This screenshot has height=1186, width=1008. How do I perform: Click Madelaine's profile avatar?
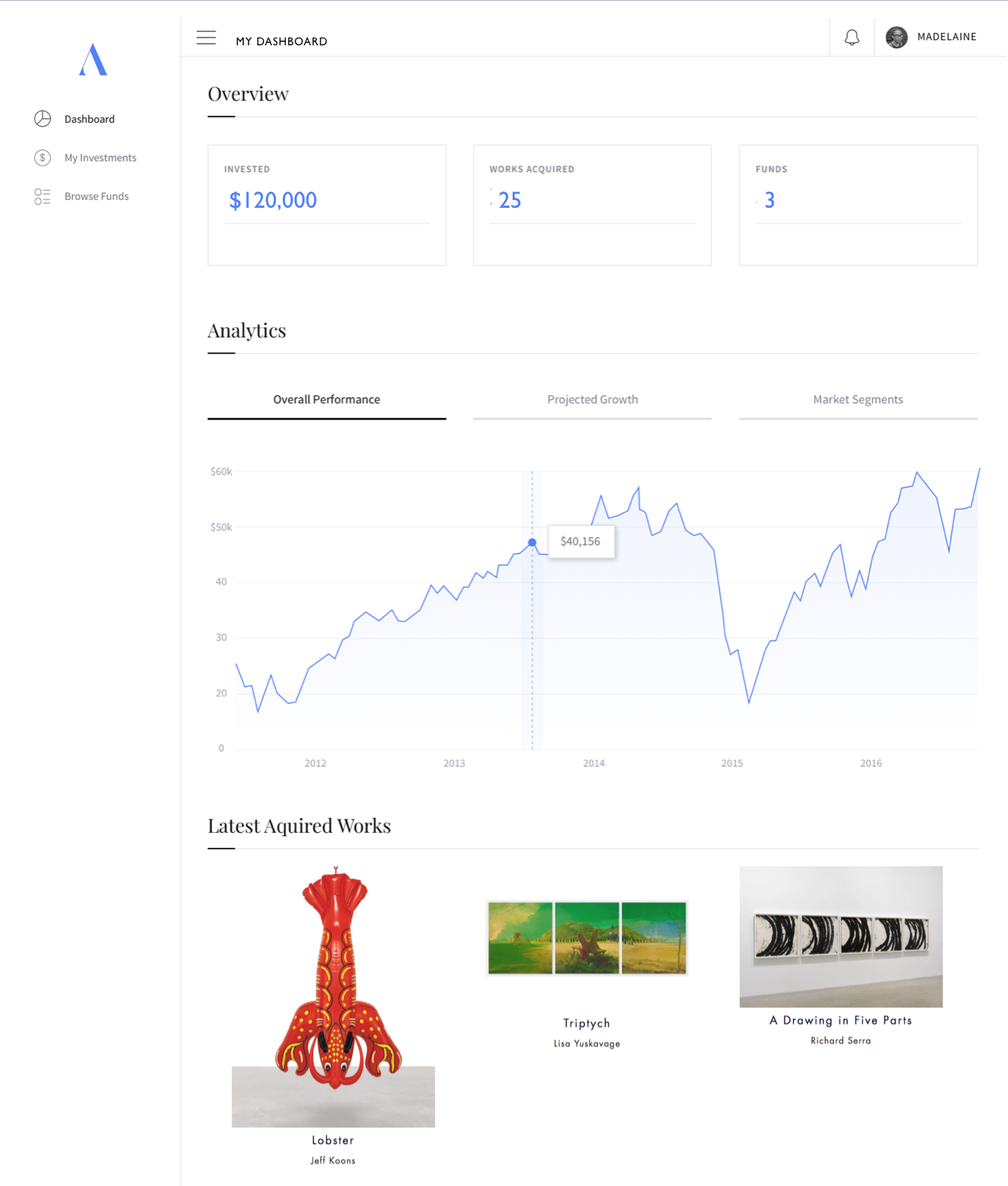(x=896, y=37)
